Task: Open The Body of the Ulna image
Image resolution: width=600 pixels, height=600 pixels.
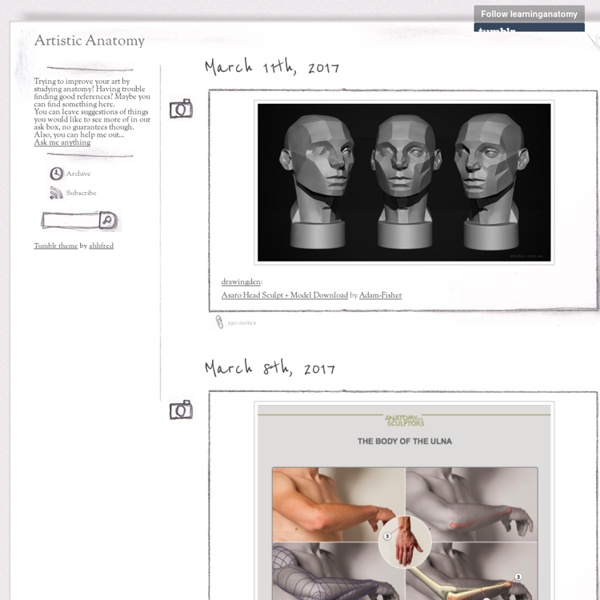Action: pos(404,503)
